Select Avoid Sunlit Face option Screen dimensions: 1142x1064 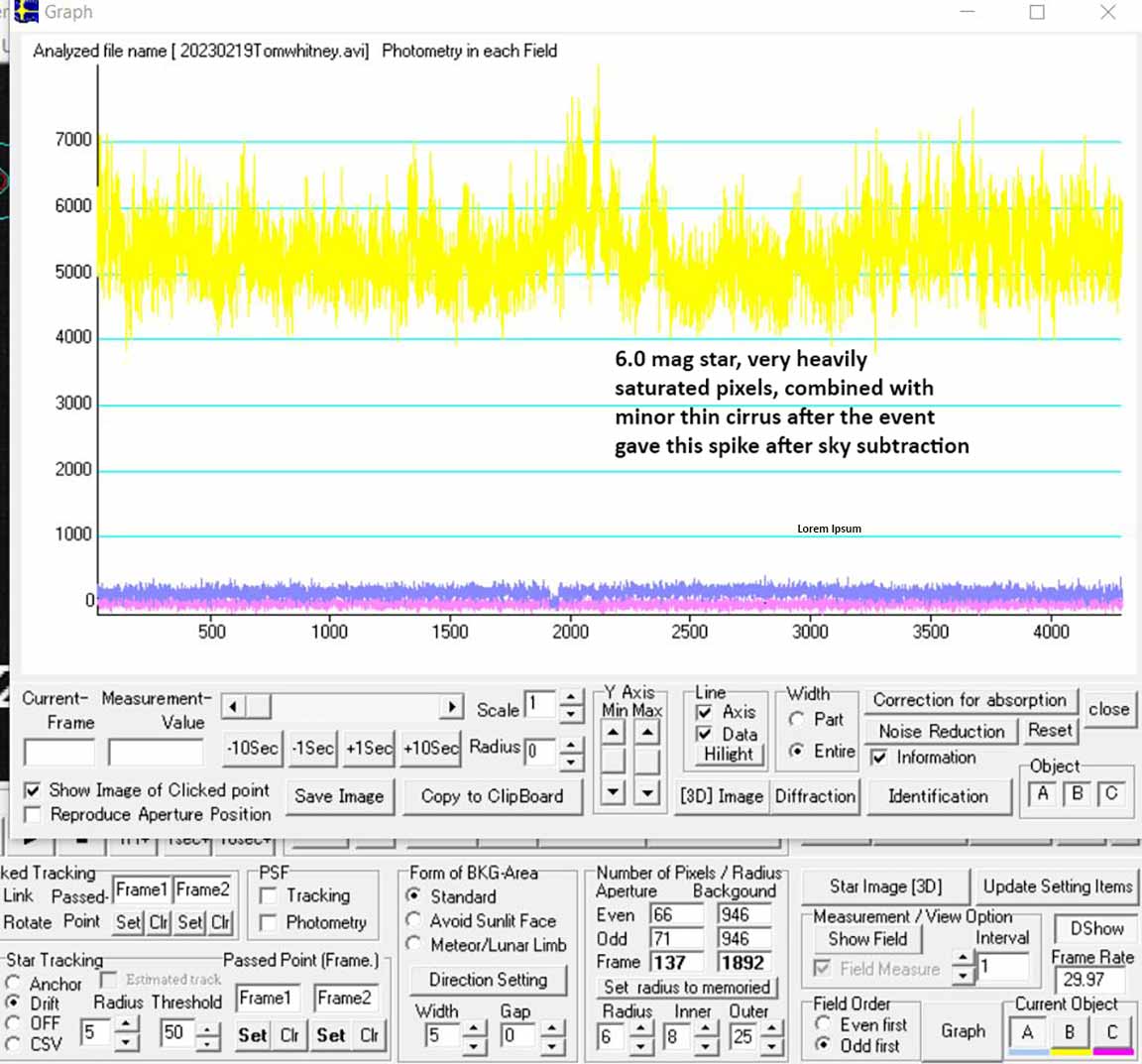(413, 919)
